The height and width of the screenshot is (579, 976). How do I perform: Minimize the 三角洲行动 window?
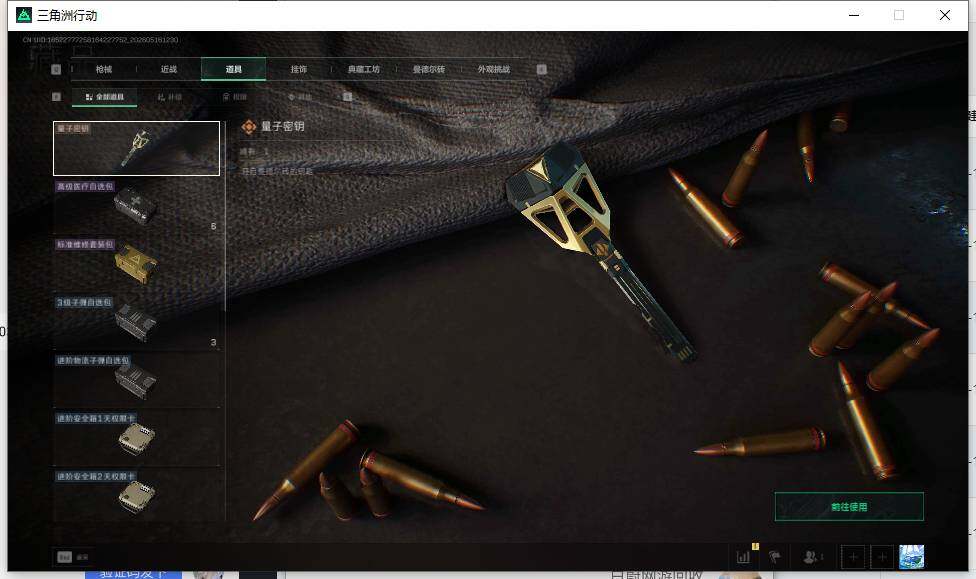[x=854, y=15]
